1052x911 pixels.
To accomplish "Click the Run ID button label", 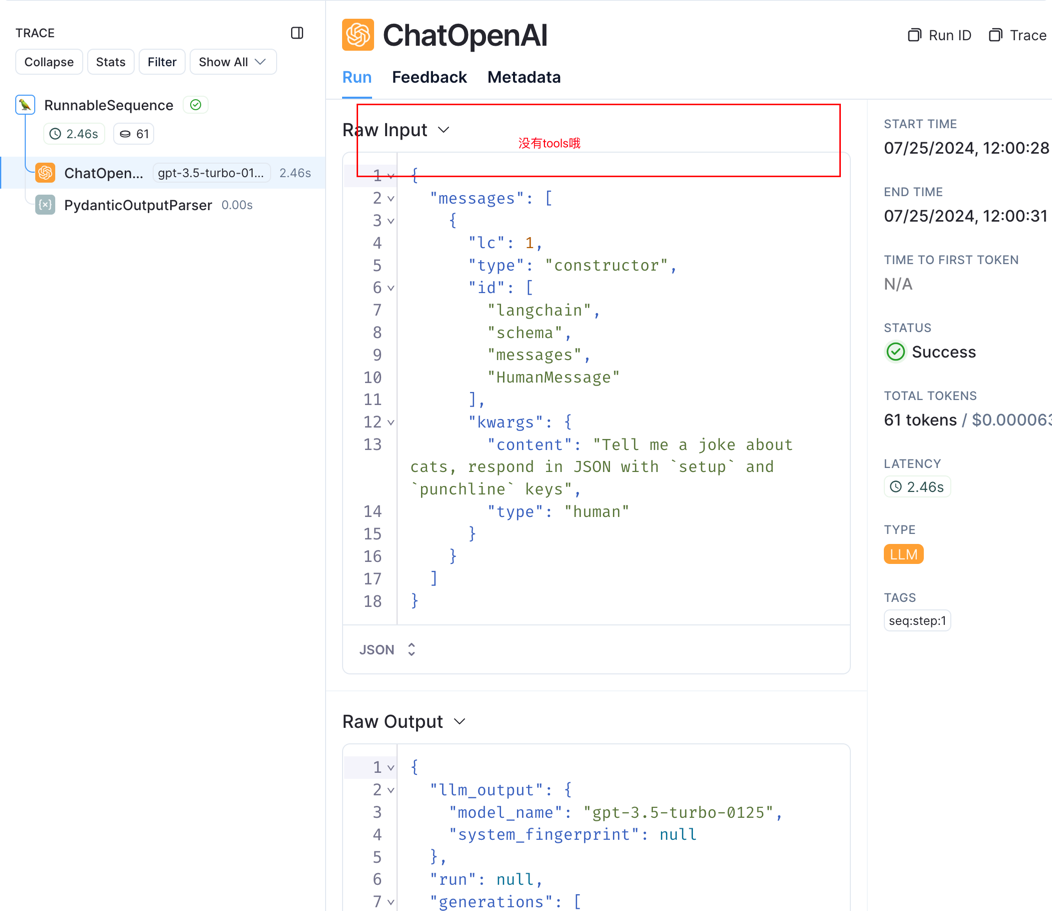I will [x=950, y=35].
